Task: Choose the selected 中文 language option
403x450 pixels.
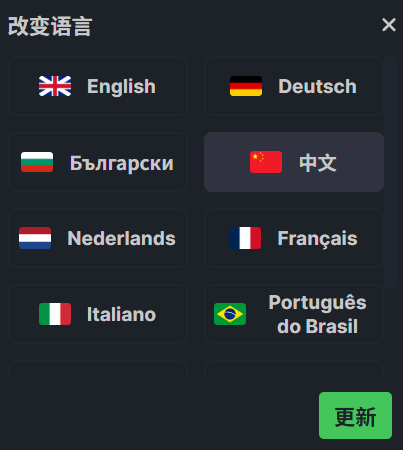Action: 294,162
